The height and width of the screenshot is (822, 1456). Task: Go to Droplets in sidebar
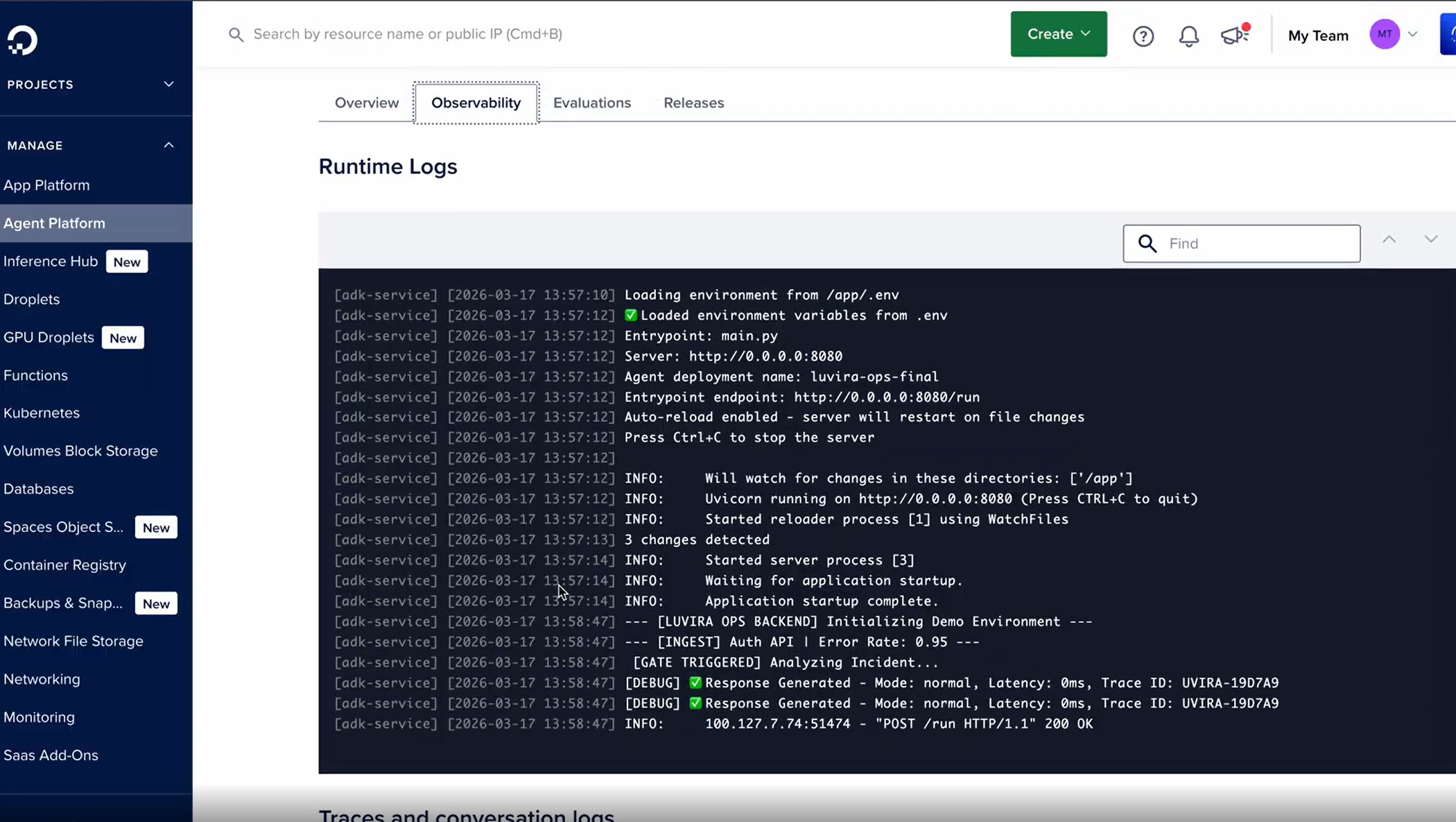32,300
